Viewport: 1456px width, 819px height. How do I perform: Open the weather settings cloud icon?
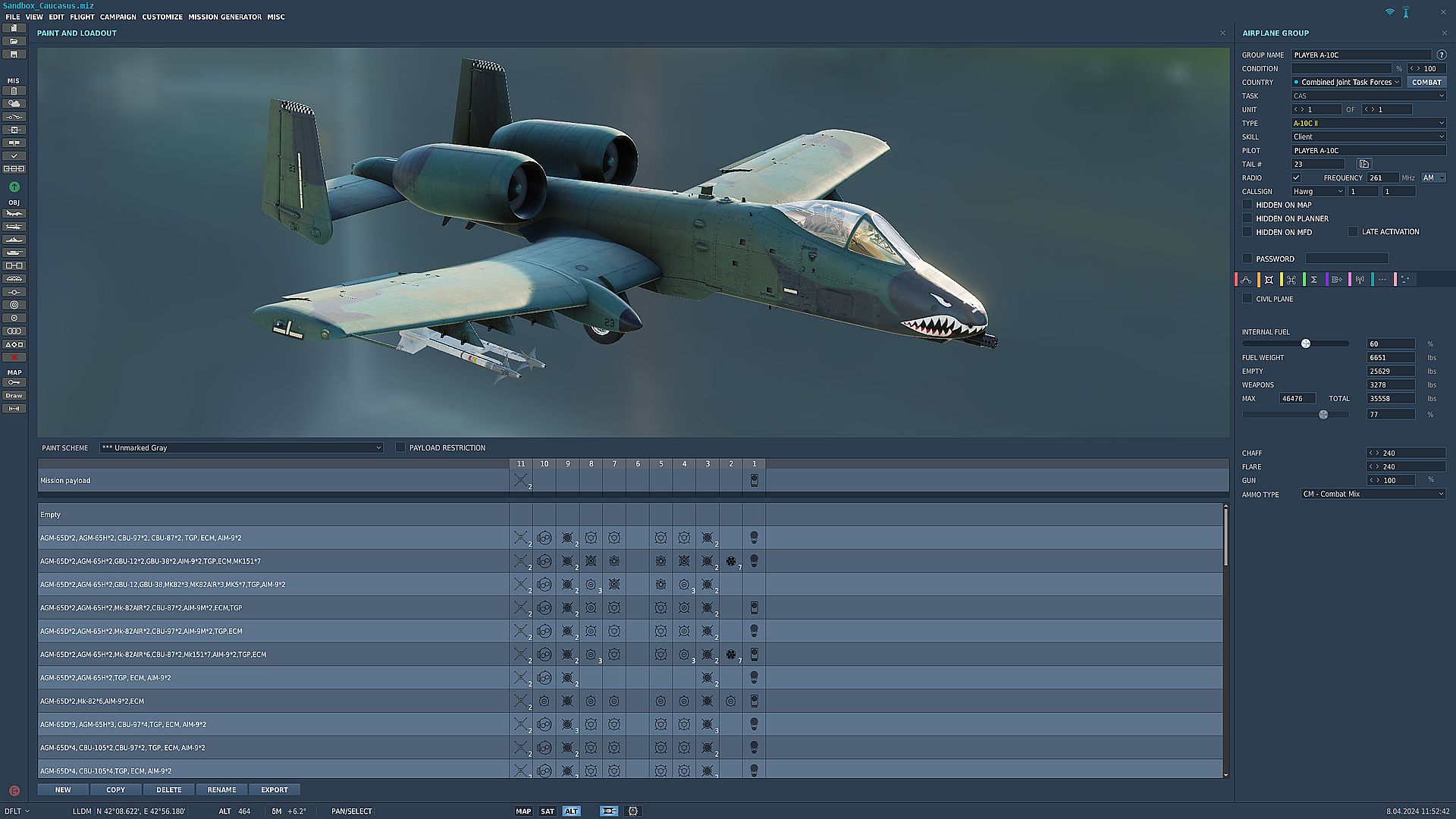(14, 104)
